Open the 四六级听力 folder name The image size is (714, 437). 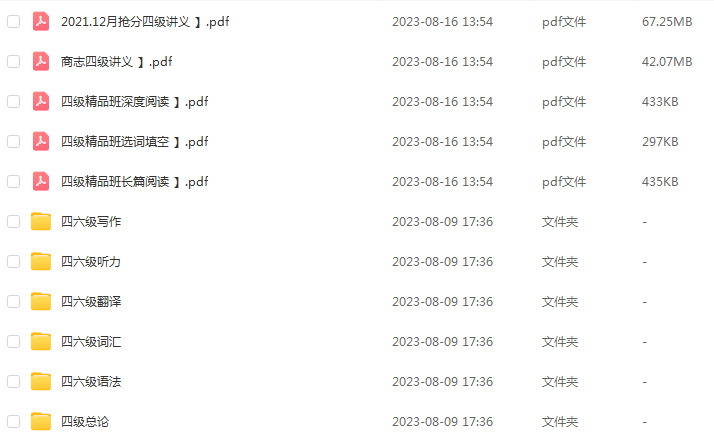[91, 262]
